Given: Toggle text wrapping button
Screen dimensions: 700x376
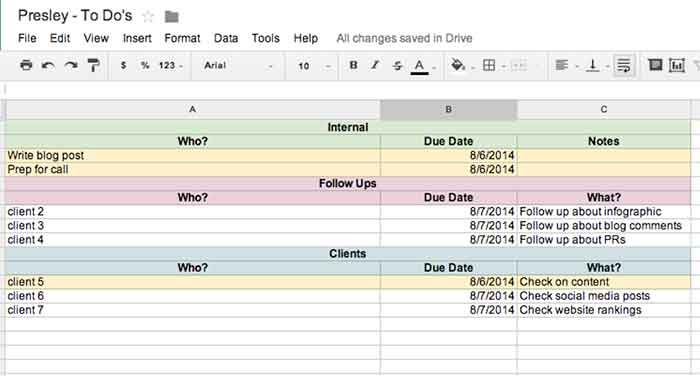Looking at the screenshot, I should [624, 65].
